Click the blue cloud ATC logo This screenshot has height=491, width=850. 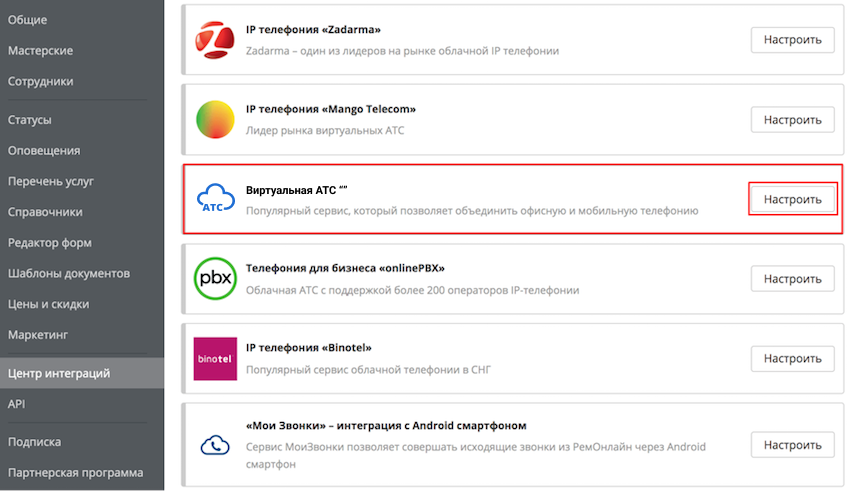(x=215, y=199)
